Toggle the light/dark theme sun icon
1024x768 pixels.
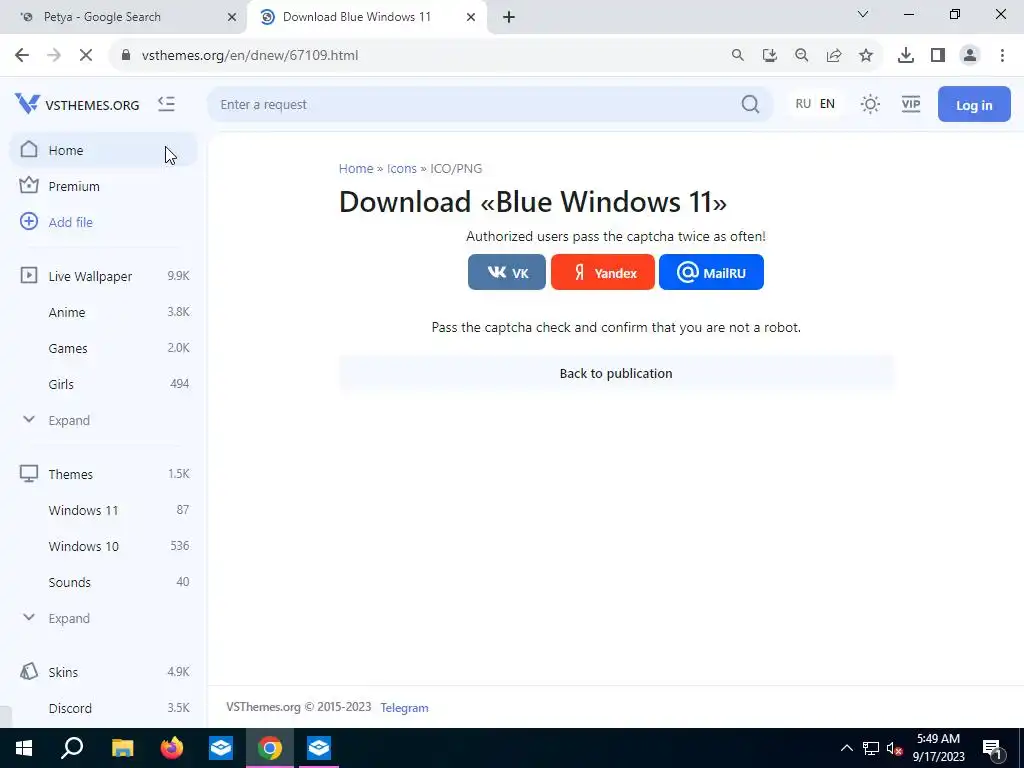[870, 104]
